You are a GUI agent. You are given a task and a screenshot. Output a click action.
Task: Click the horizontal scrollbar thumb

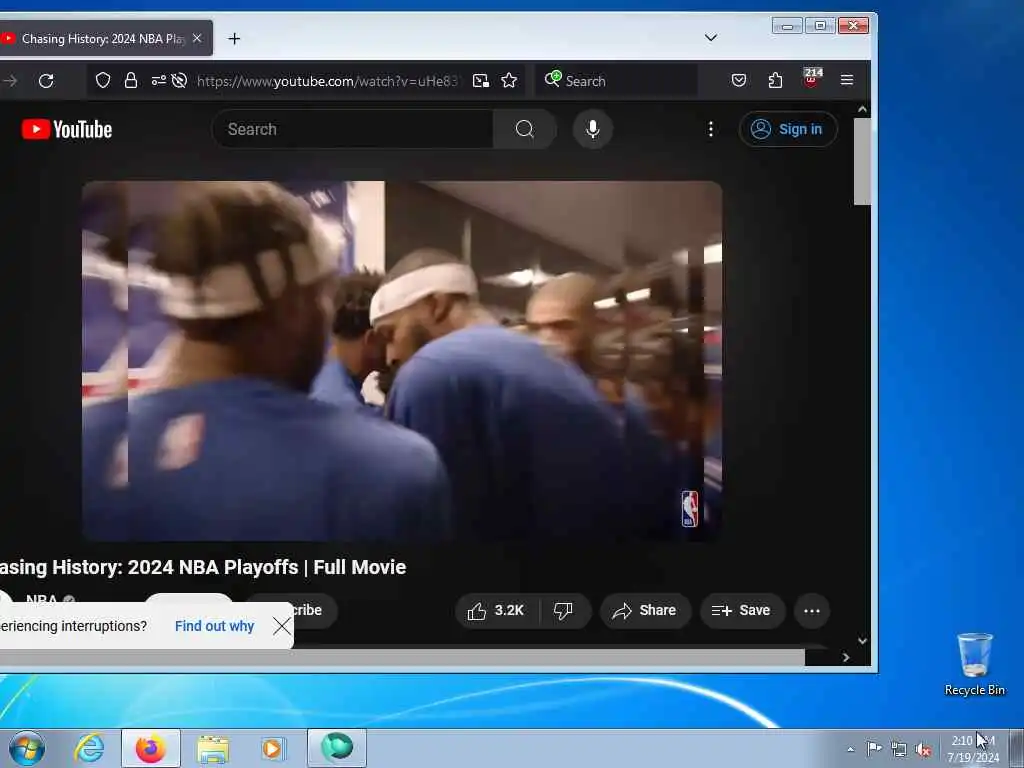click(x=402, y=658)
